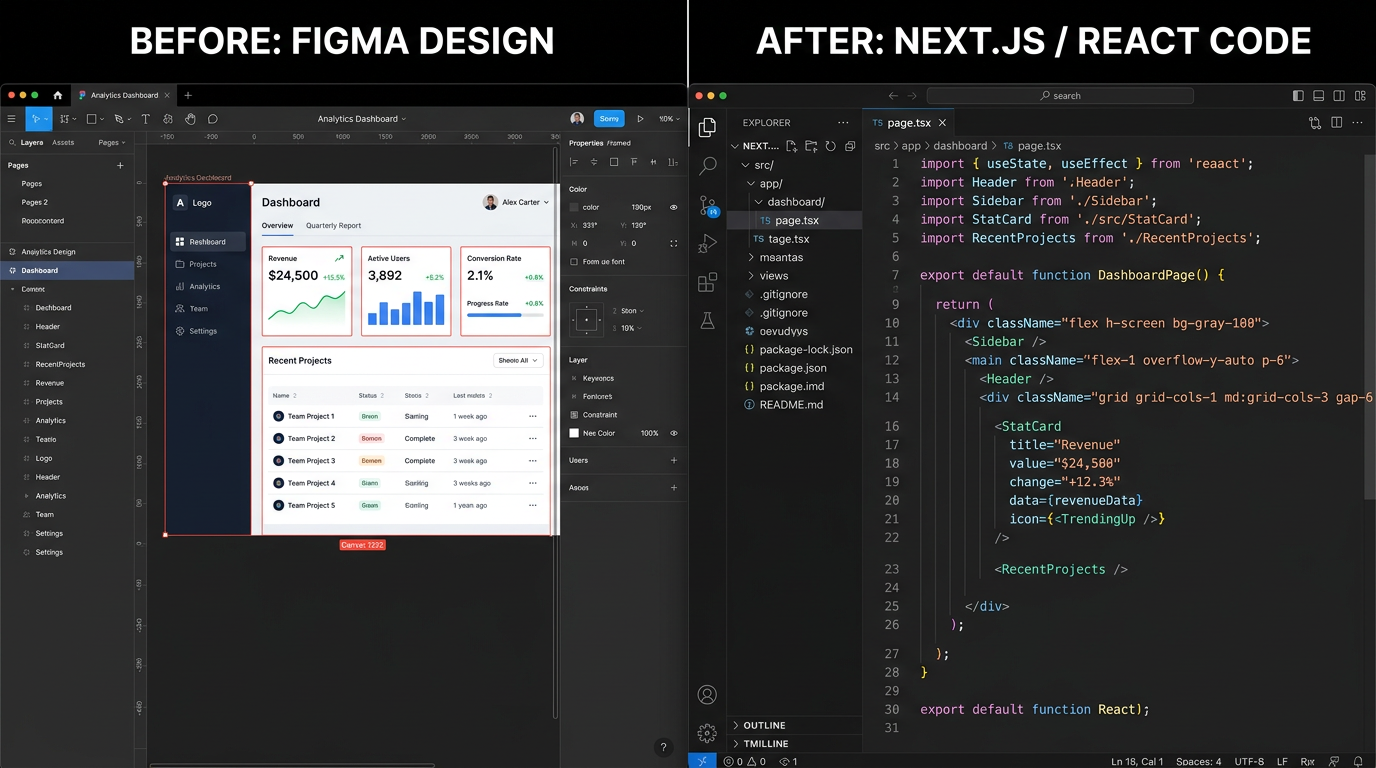
Task: Activate the Hand tool in Figma
Action: point(190,119)
